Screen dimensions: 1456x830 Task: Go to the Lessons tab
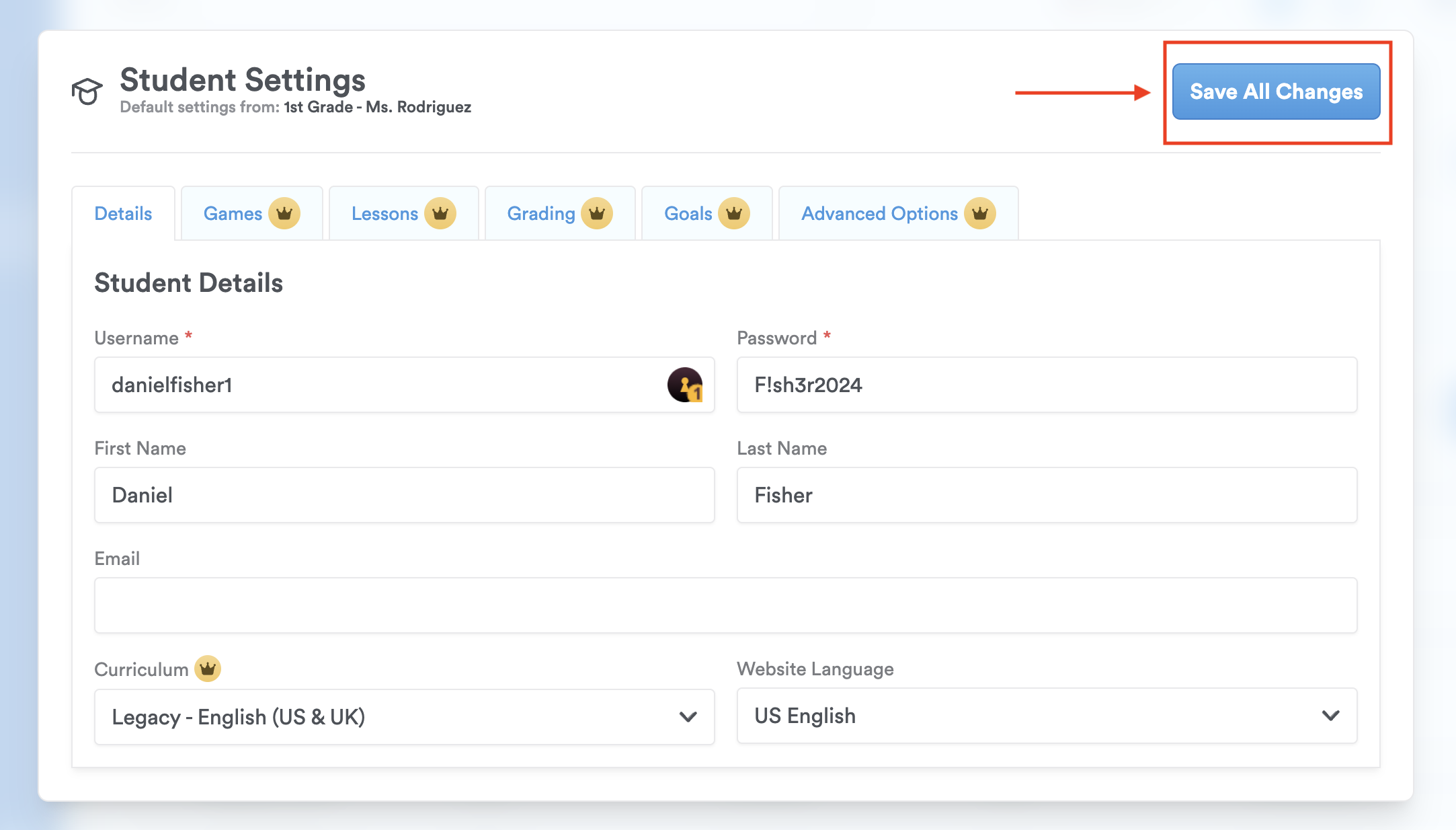[385, 214]
